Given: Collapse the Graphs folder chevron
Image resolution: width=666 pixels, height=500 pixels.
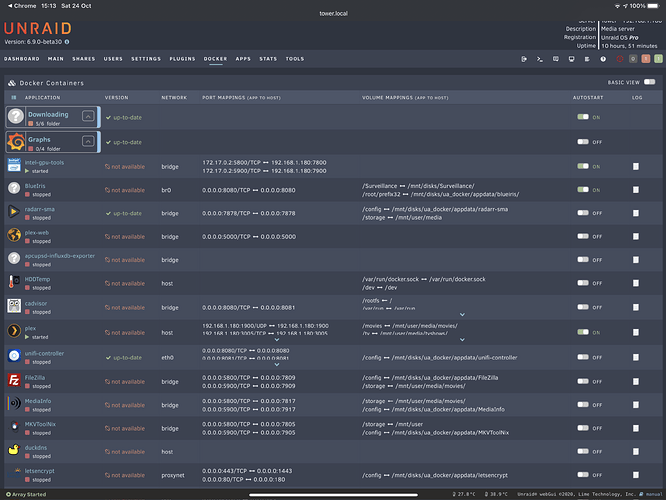Looking at the screenshot, I should [x=88, y=141].
